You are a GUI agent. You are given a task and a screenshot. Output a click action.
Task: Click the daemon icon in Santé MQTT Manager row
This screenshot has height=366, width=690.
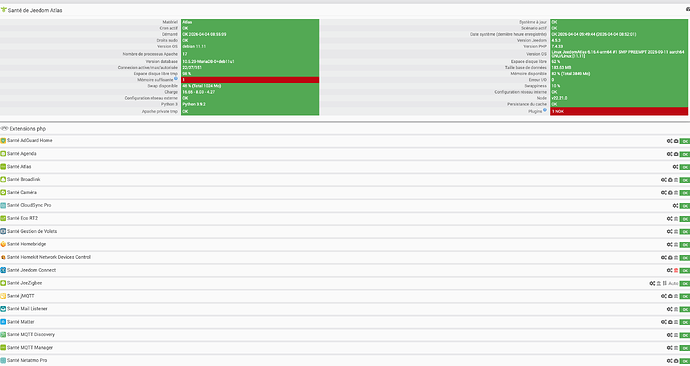(x=676, y=348)
